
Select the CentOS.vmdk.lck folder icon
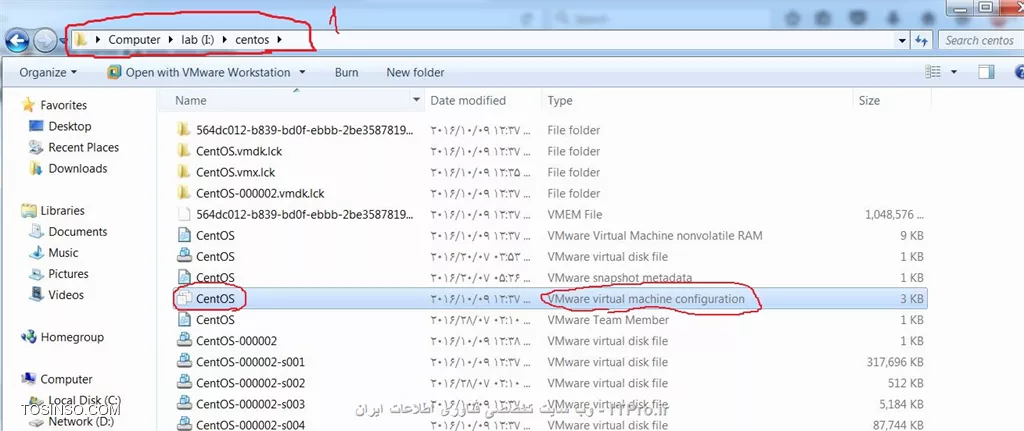tap(184, 152)
